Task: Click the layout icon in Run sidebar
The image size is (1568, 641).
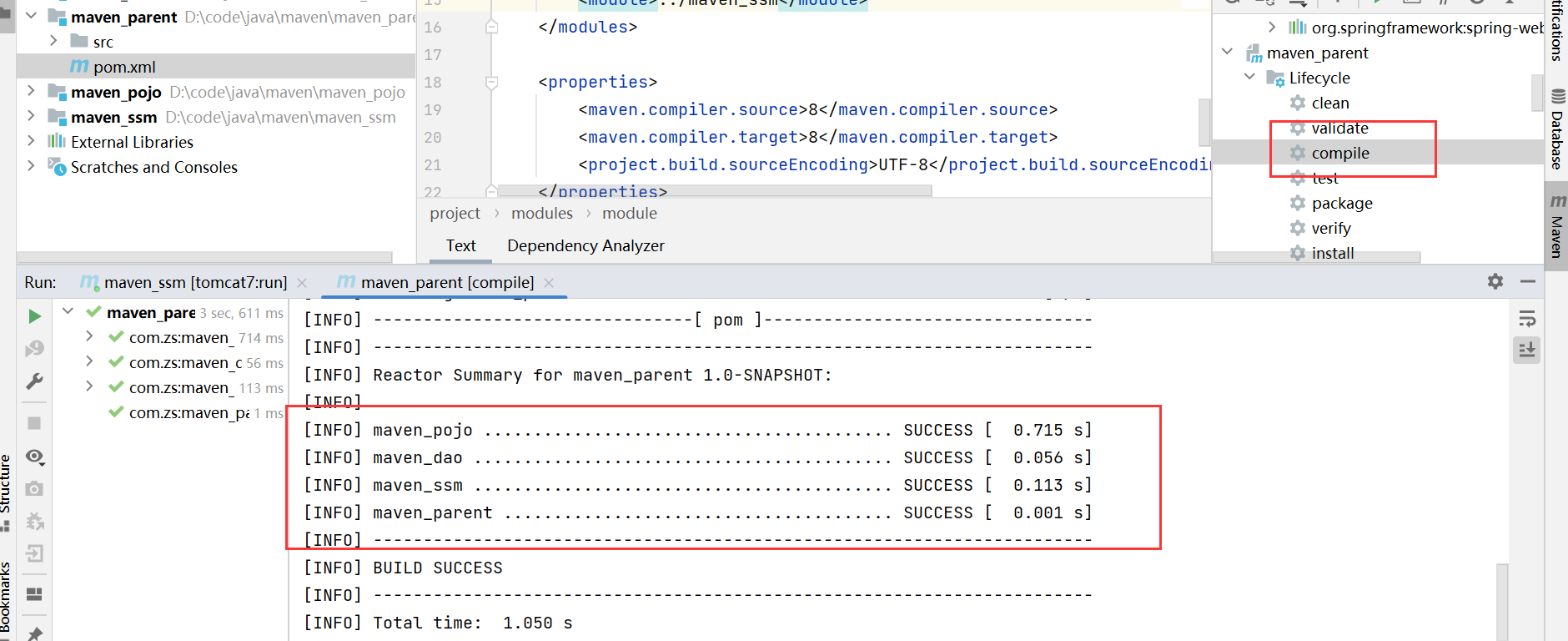Action: pos(34,594)
